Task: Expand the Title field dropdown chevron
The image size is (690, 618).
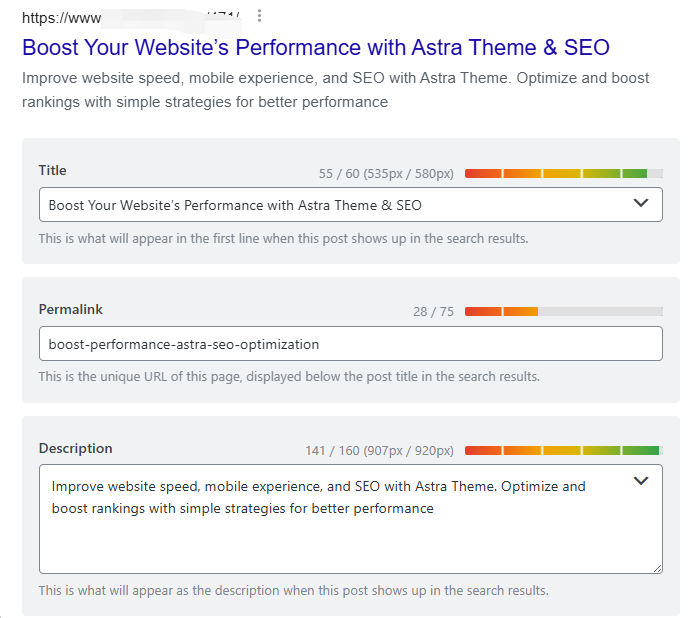Action: click(641, 204)
